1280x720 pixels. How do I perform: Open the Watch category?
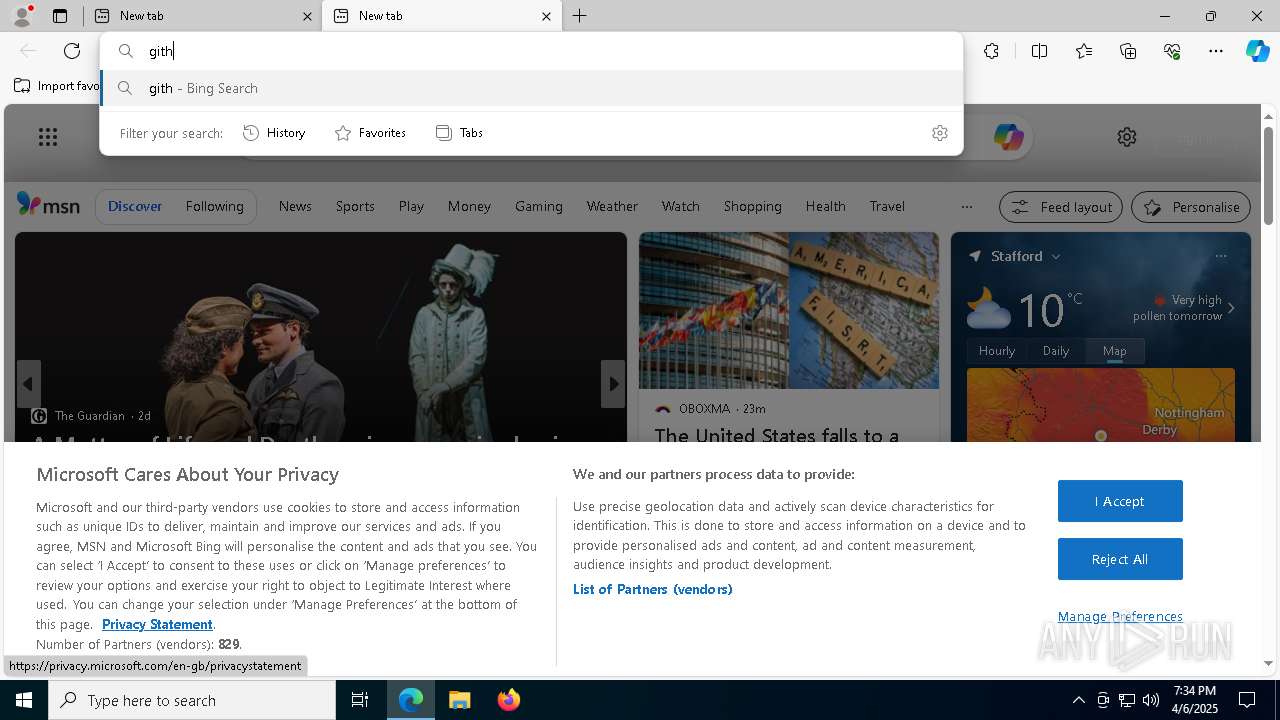pyautogui.click(x=680, y=206)
